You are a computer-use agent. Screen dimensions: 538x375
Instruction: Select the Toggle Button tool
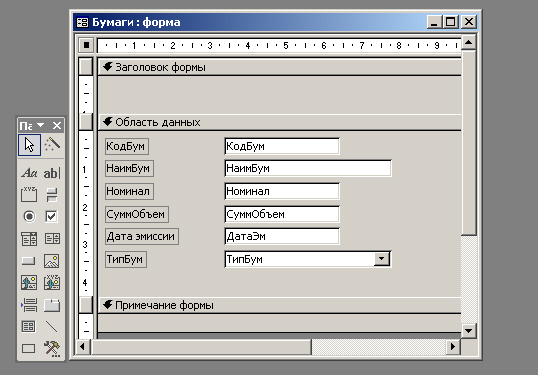coord(52,195)
